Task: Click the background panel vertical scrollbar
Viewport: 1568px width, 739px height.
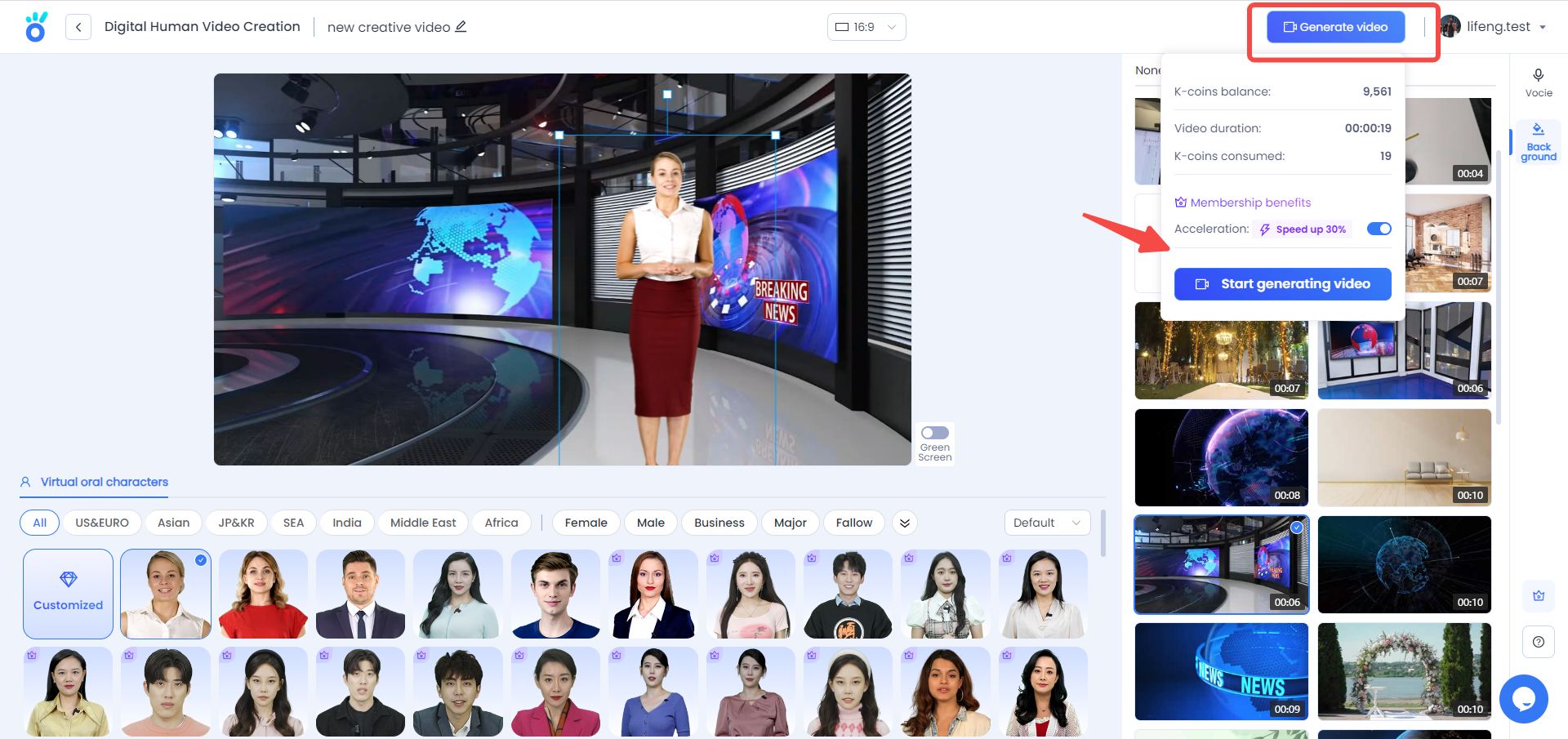Action: point(1499,286)
